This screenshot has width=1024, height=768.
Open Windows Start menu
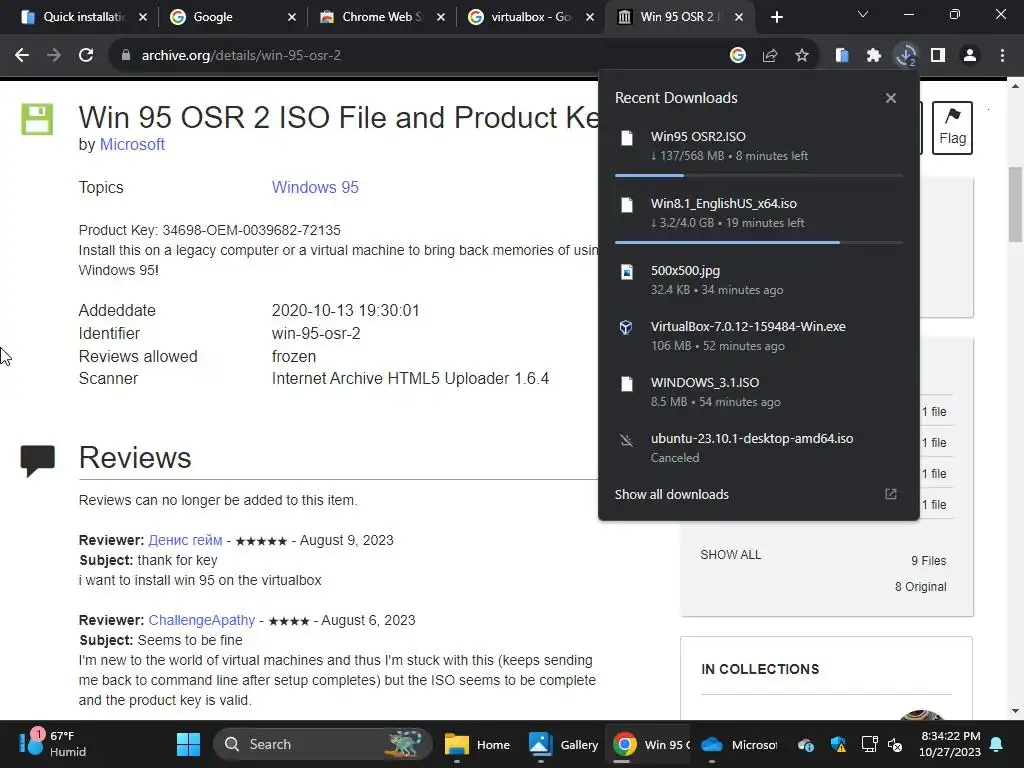(188, 744)
